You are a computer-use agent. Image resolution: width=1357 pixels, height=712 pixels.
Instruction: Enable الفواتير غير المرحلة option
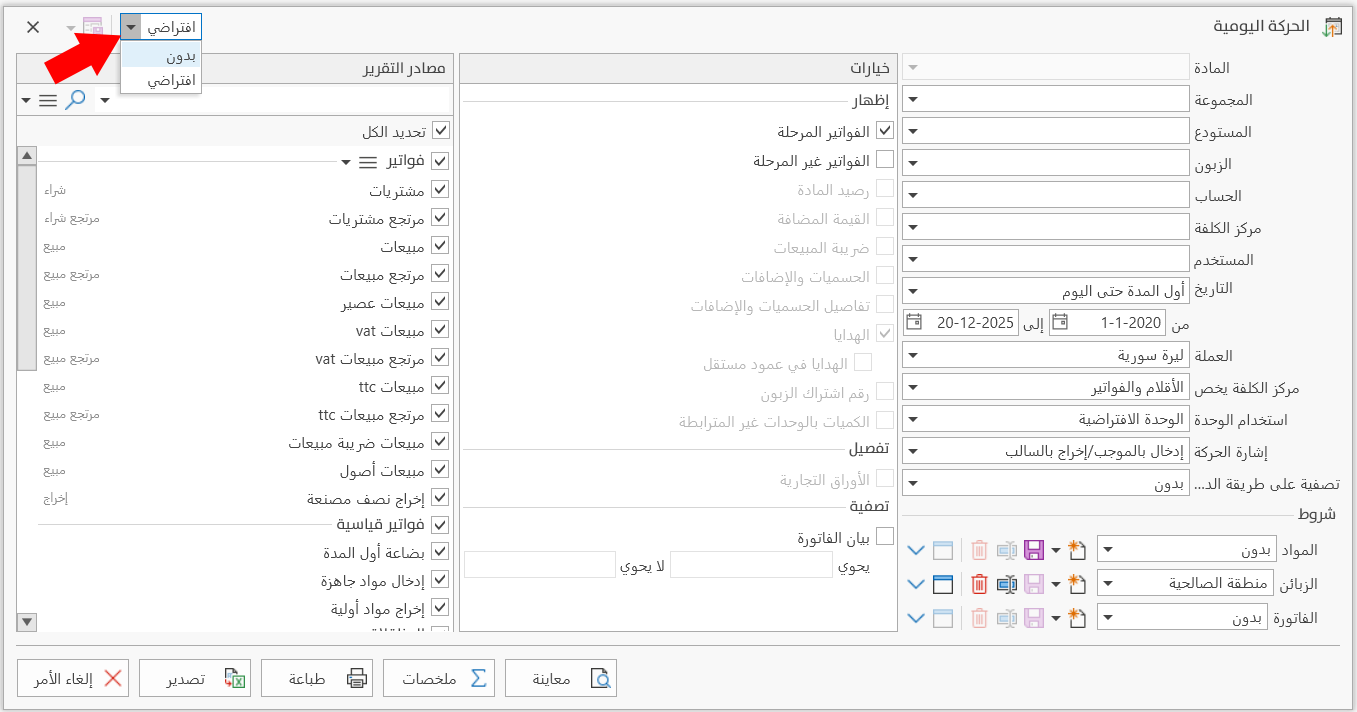click(885, 158)
